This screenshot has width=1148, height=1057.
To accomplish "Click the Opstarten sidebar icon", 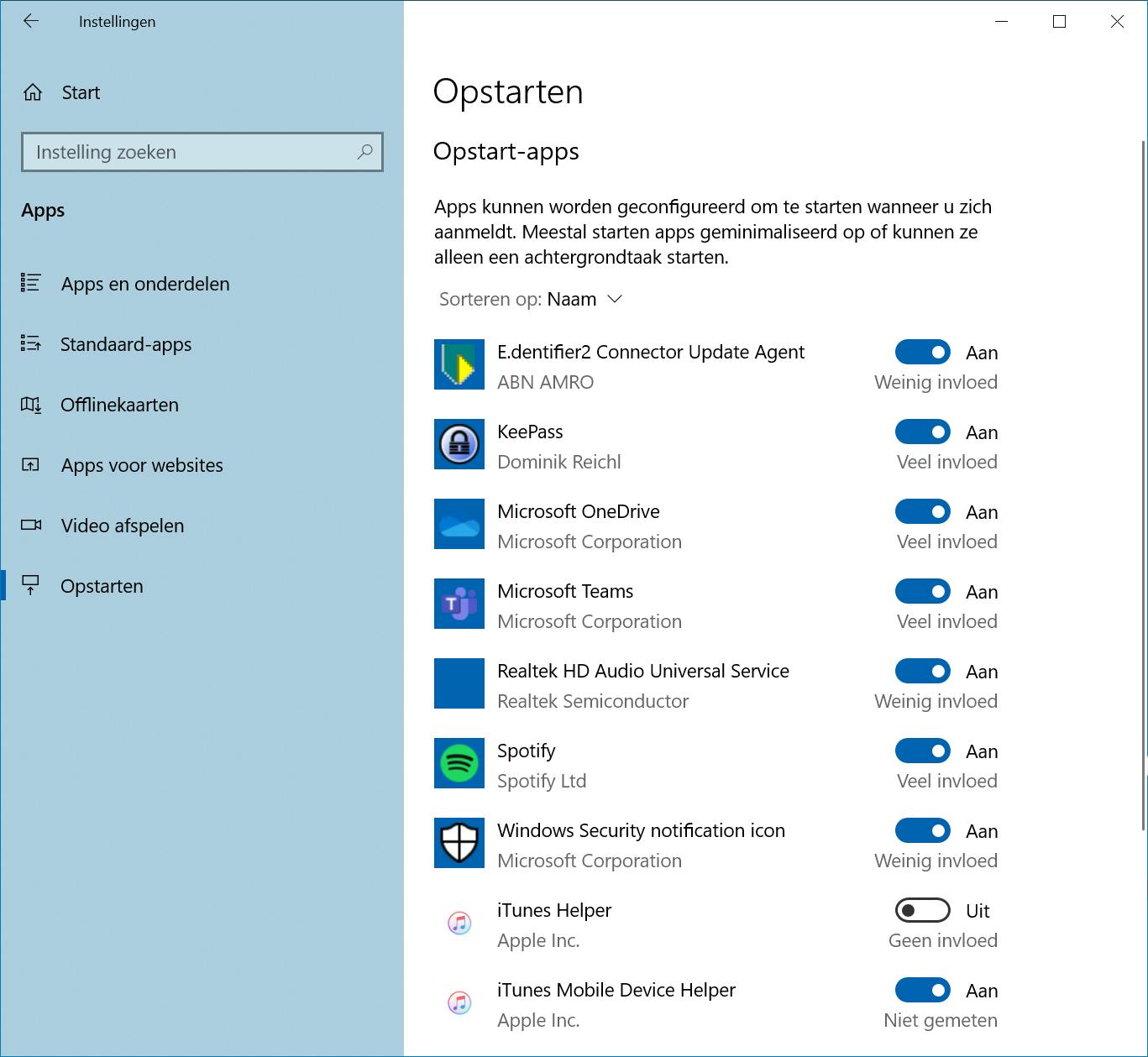I will click(31, 585).
